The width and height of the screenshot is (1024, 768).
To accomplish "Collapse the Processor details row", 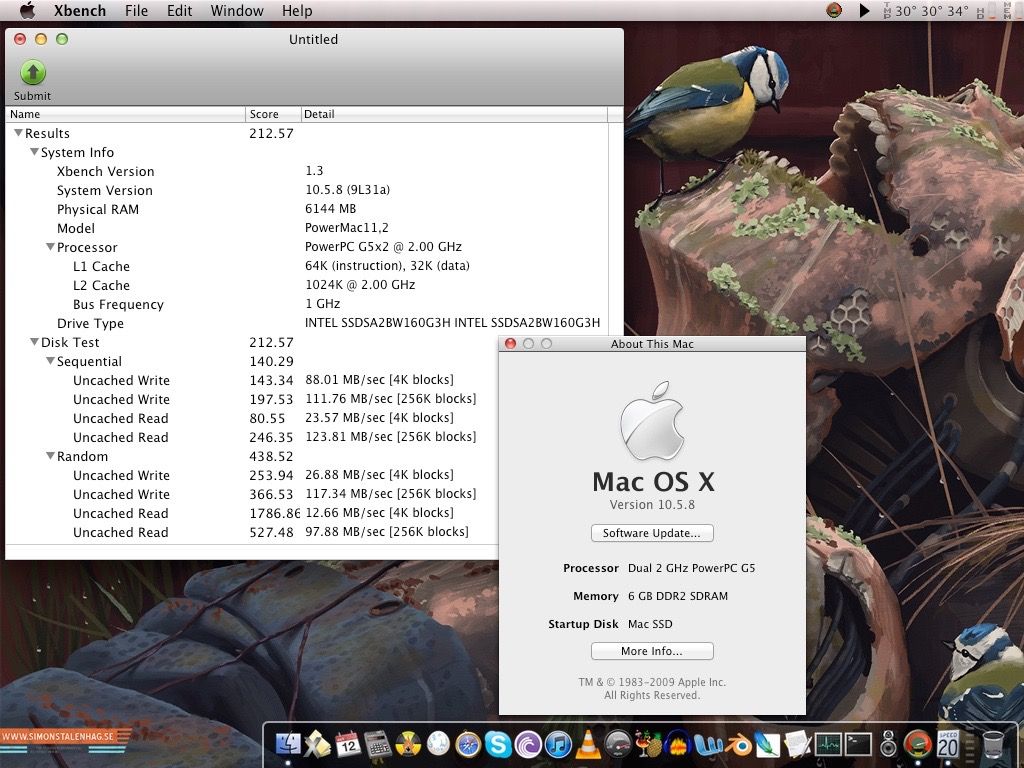I will (x=50, y=247).
